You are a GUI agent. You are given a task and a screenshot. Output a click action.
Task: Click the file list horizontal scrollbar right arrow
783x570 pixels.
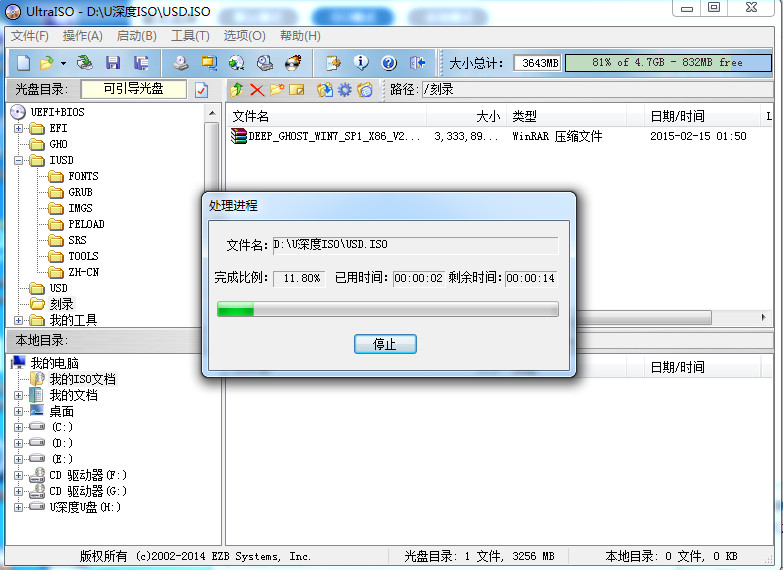(x=764, y=317)
